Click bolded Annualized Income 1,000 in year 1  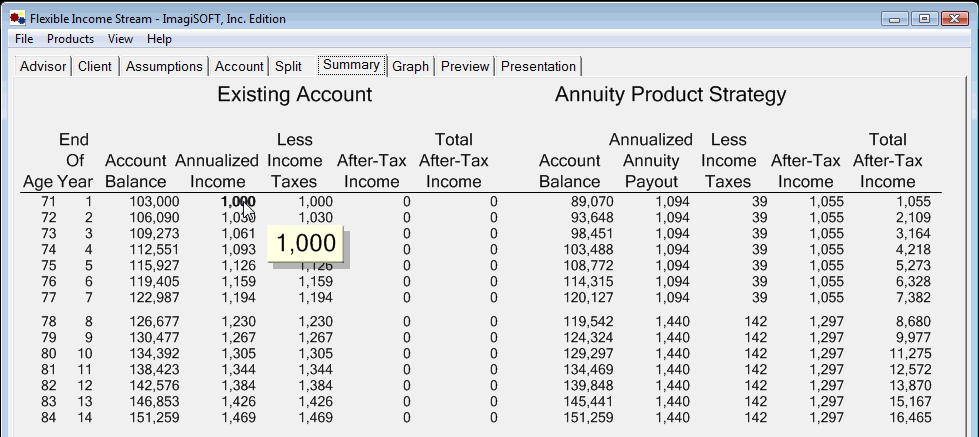pos(238,202)
